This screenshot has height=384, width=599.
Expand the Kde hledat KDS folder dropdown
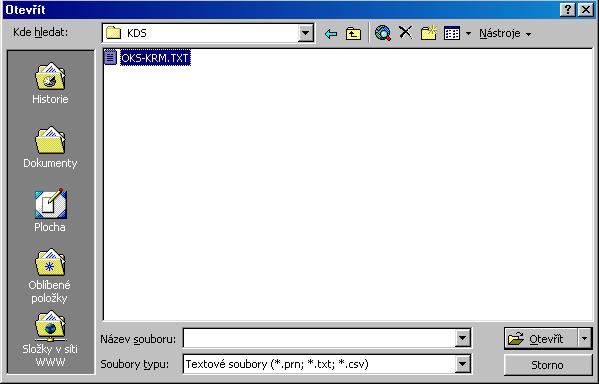[305, 33]
